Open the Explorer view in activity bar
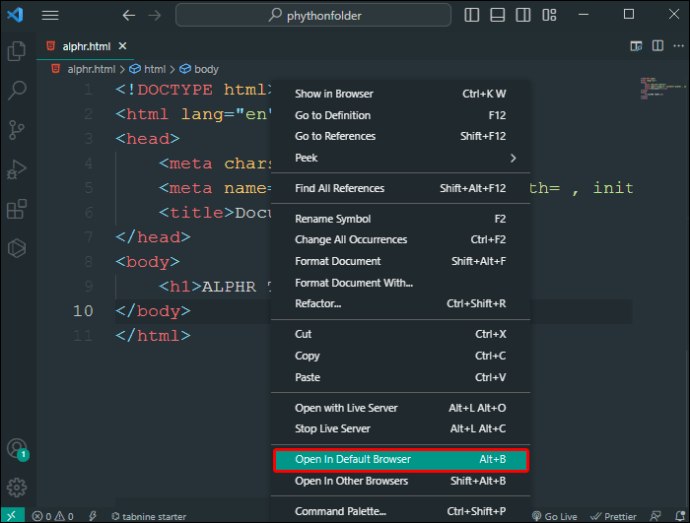Viewport: 690px width, 523px height. 17,51
